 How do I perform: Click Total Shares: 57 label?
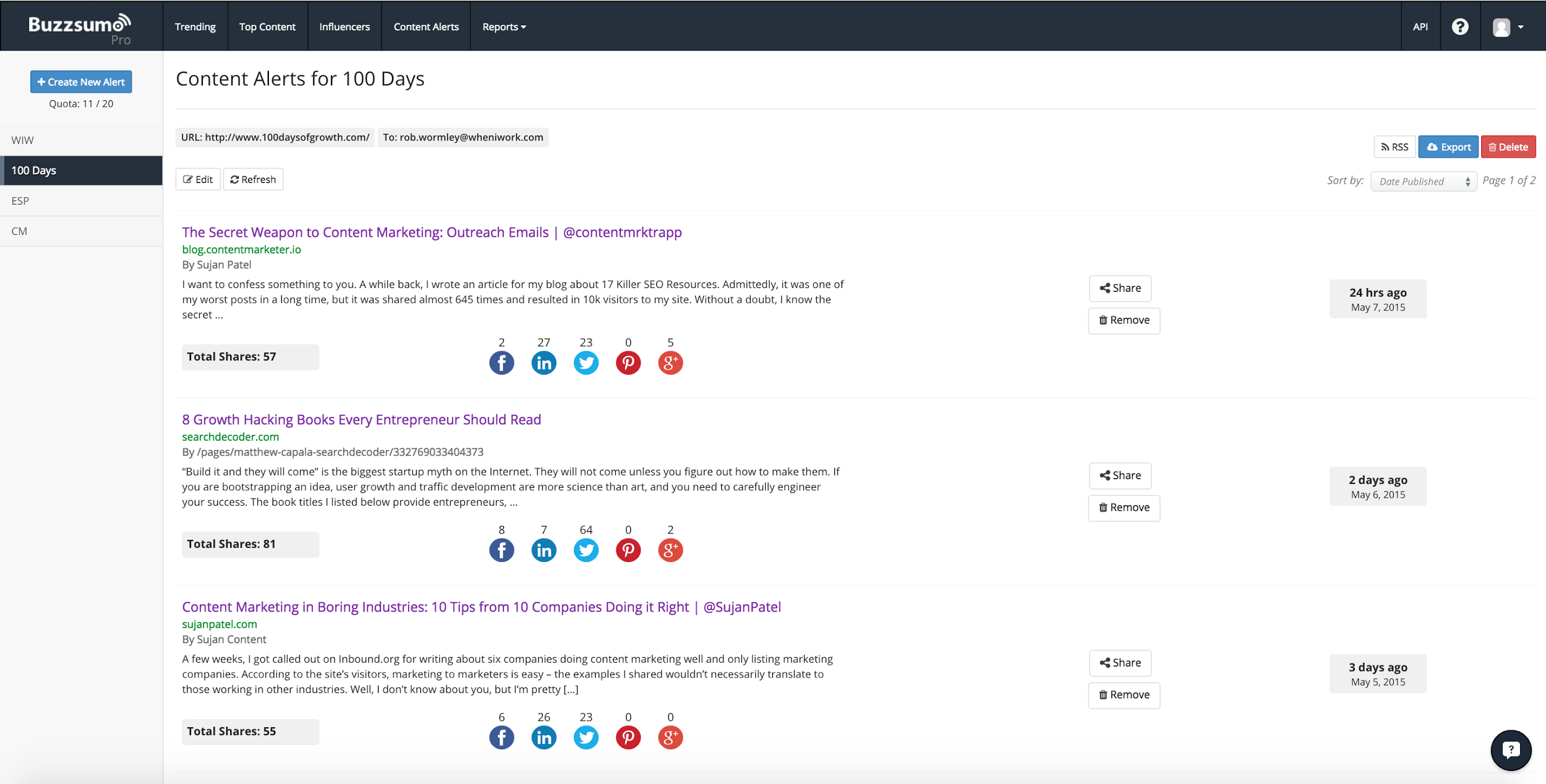pos(250,357)
